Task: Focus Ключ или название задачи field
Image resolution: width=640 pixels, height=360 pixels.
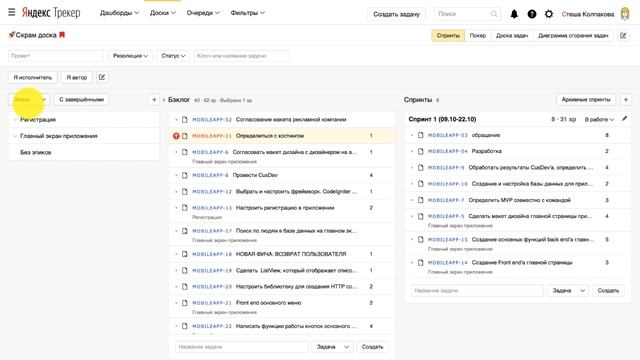Action: [x=242, y=56]
